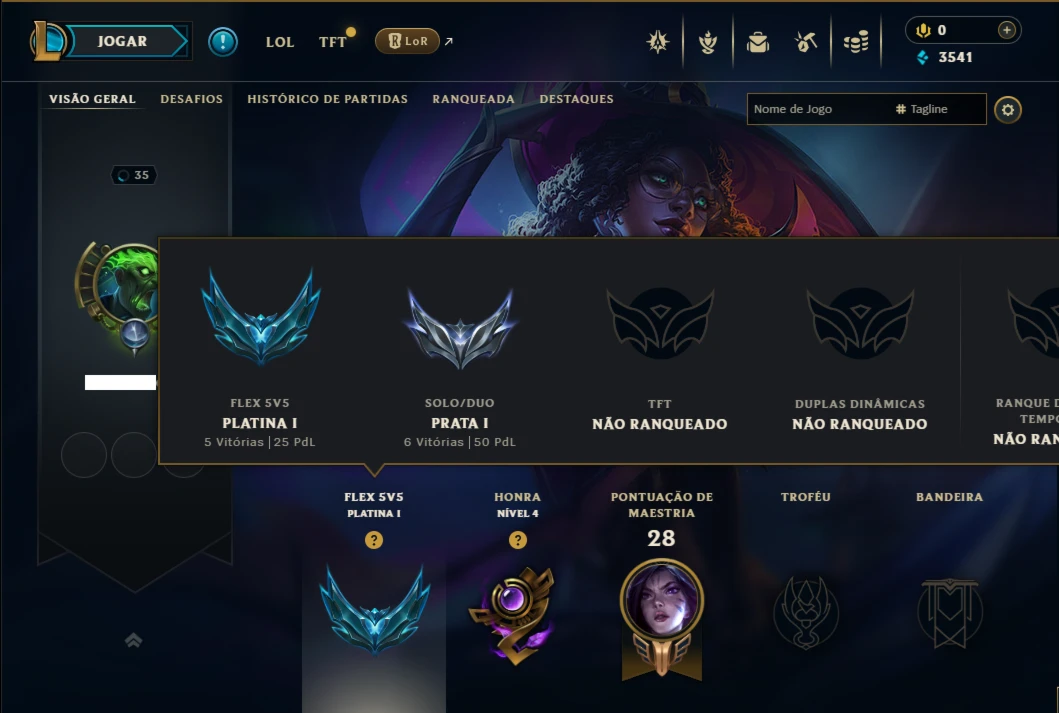This screenshot has width=1059, height=713.
Task: Select the TFT game mode tab
Action: pos(332,42)
